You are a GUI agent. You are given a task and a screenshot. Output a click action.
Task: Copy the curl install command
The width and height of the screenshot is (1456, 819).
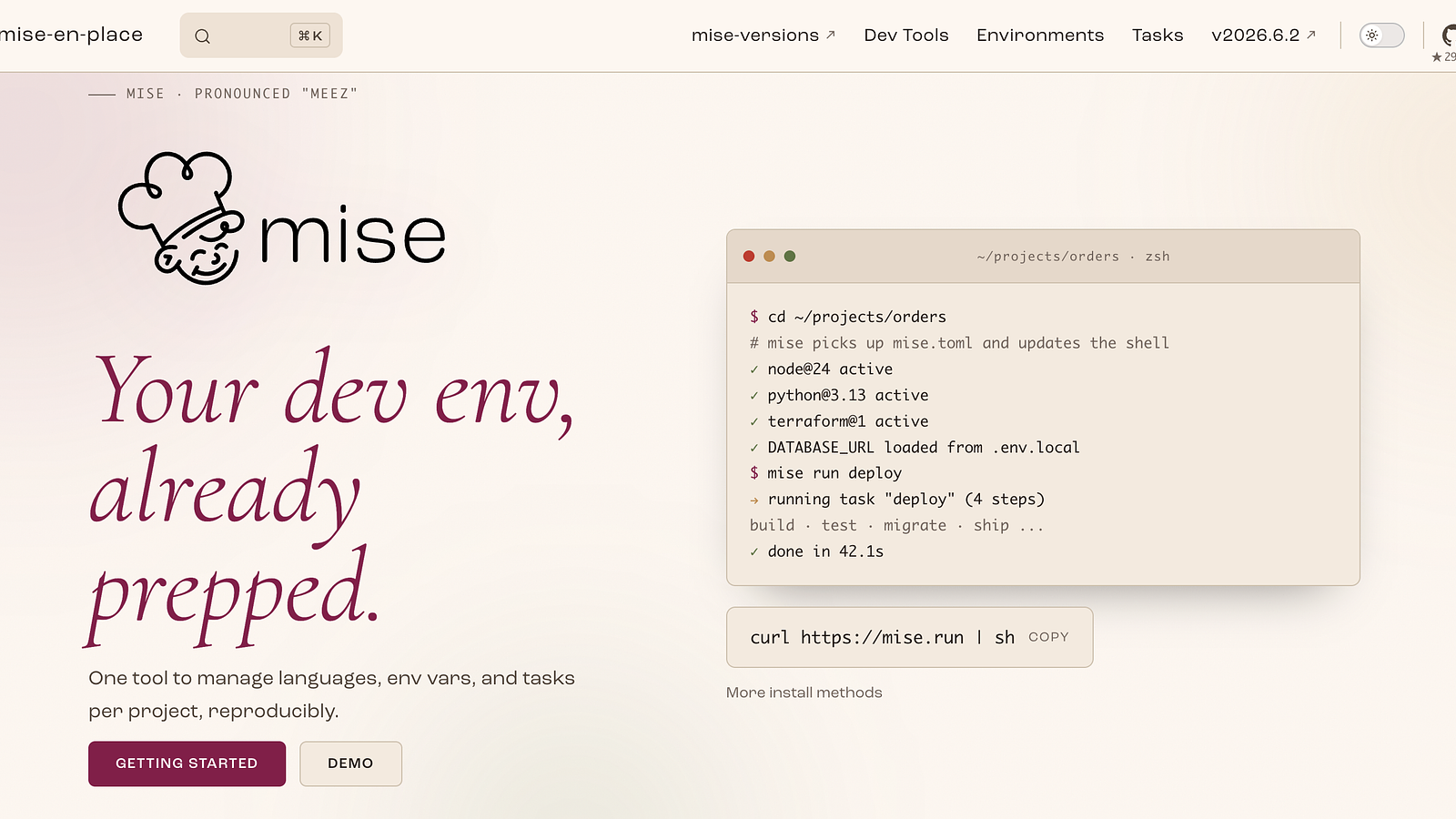coord(1048,637)
